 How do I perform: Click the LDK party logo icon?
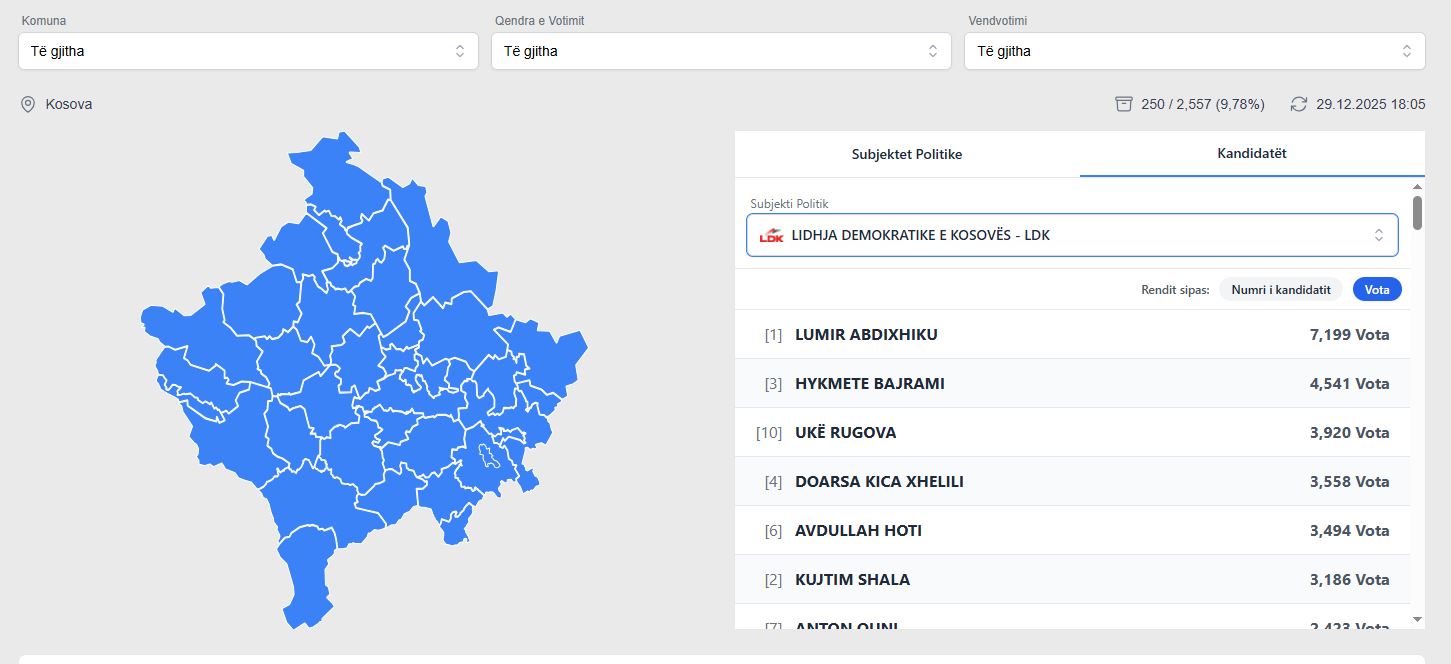771,236
